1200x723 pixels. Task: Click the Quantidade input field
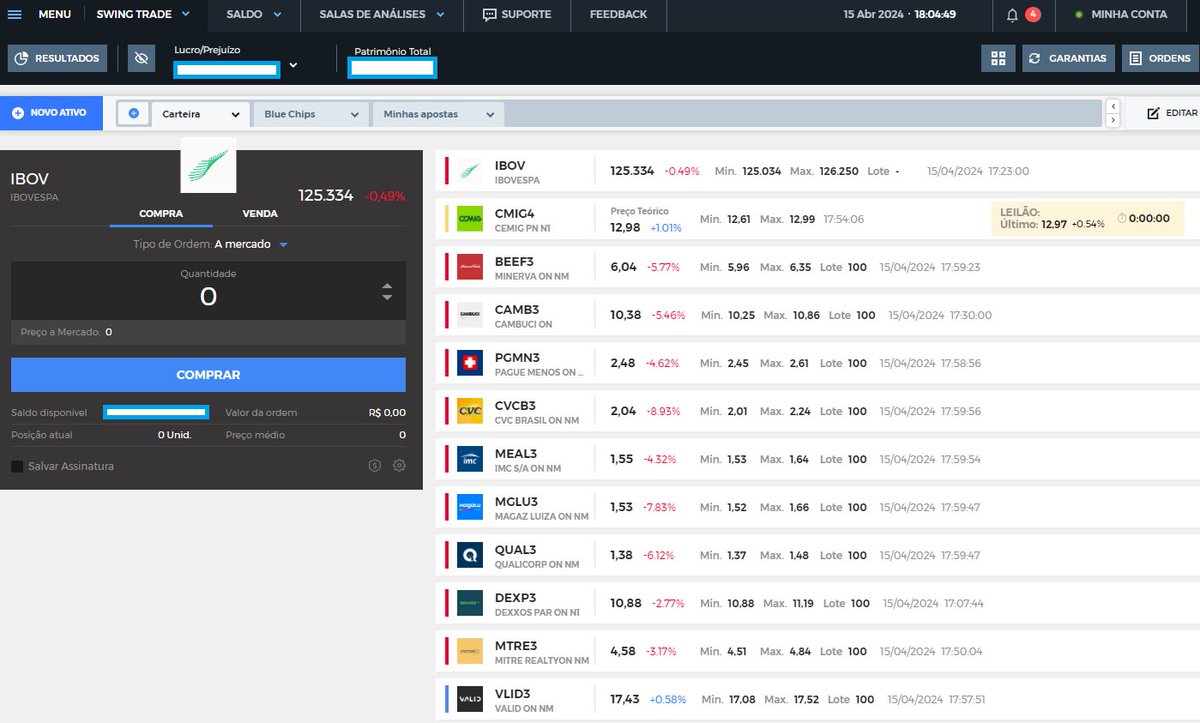[x=208, y=292]
